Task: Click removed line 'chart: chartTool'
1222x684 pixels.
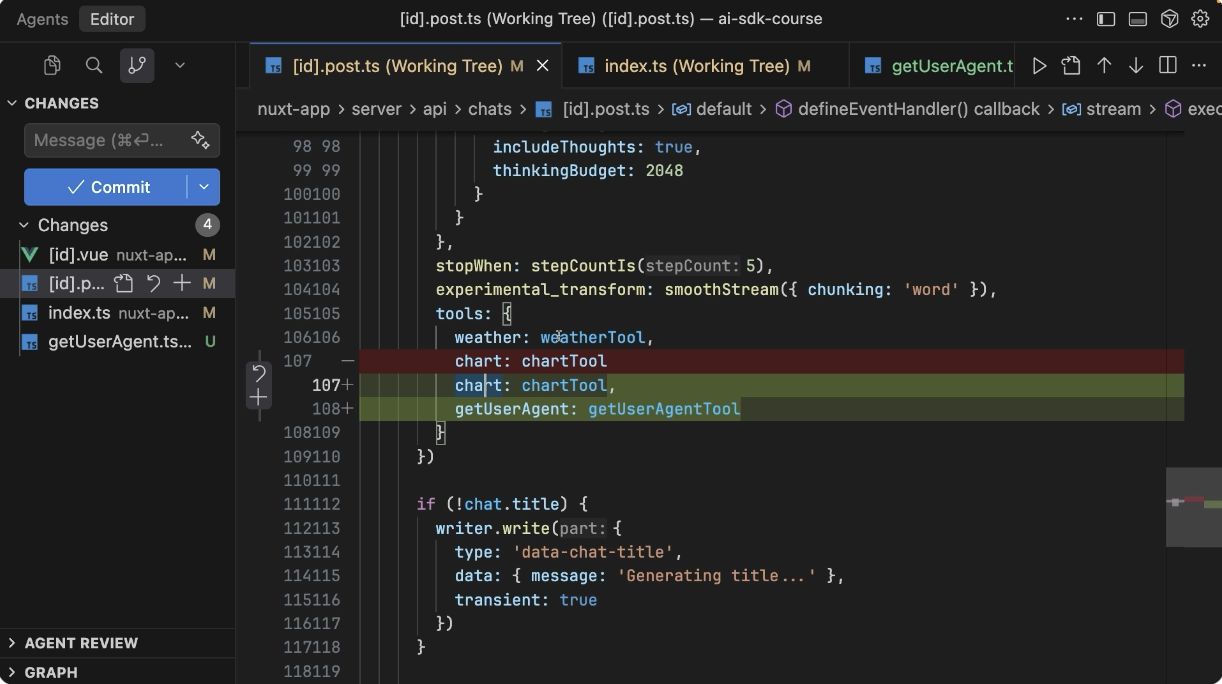Action: 531,361
